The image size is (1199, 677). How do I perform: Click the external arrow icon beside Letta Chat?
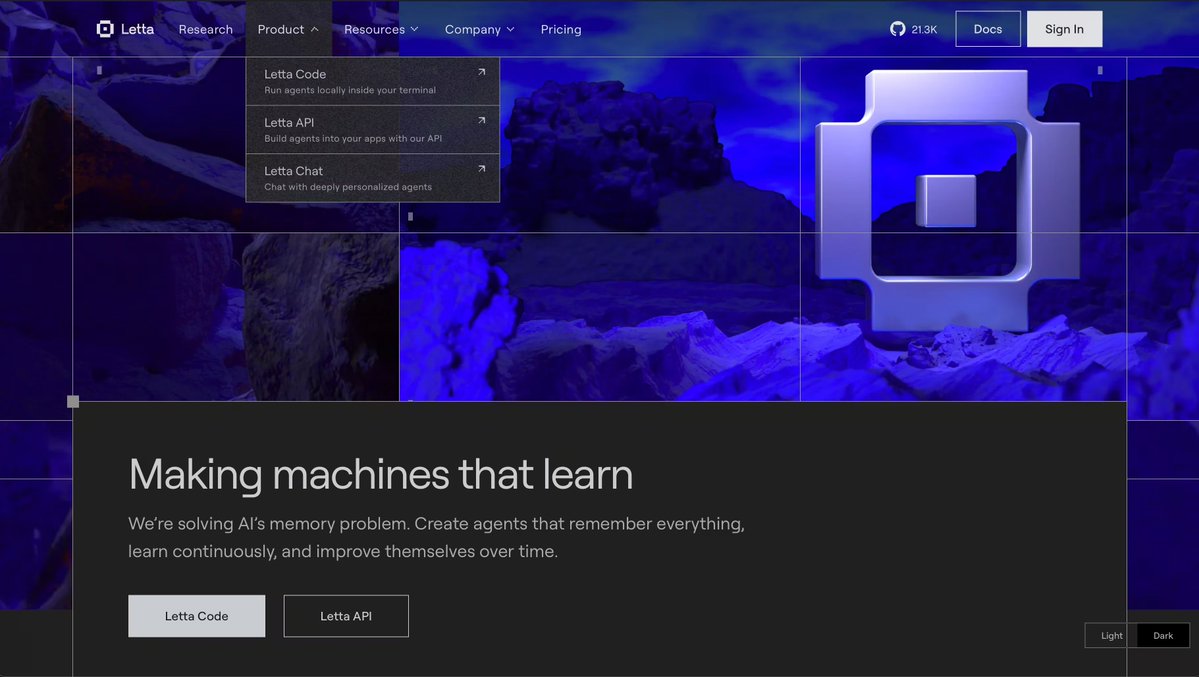point(481,169)
